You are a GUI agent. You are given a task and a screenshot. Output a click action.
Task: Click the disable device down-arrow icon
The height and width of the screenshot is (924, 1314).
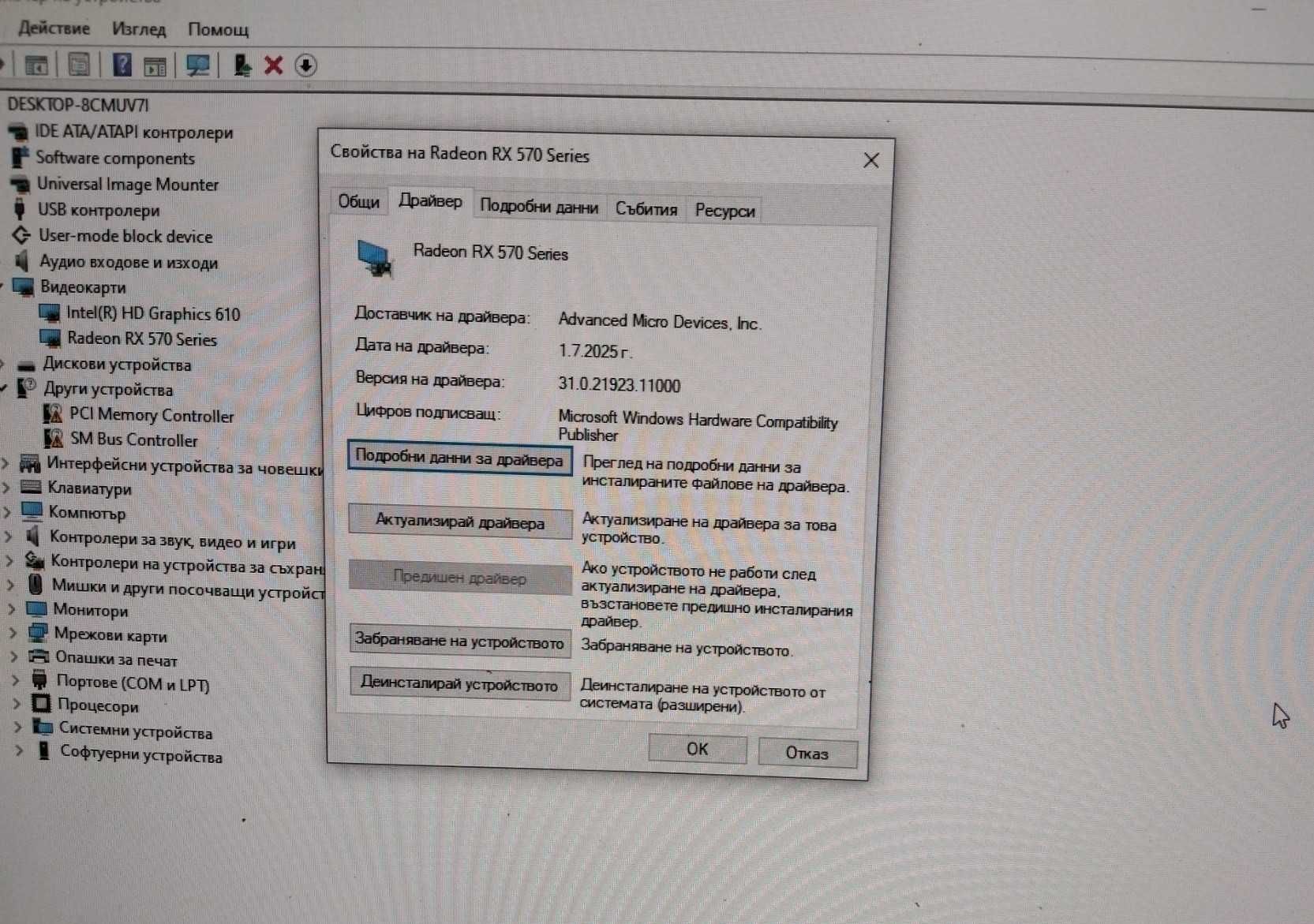[306, 65]
